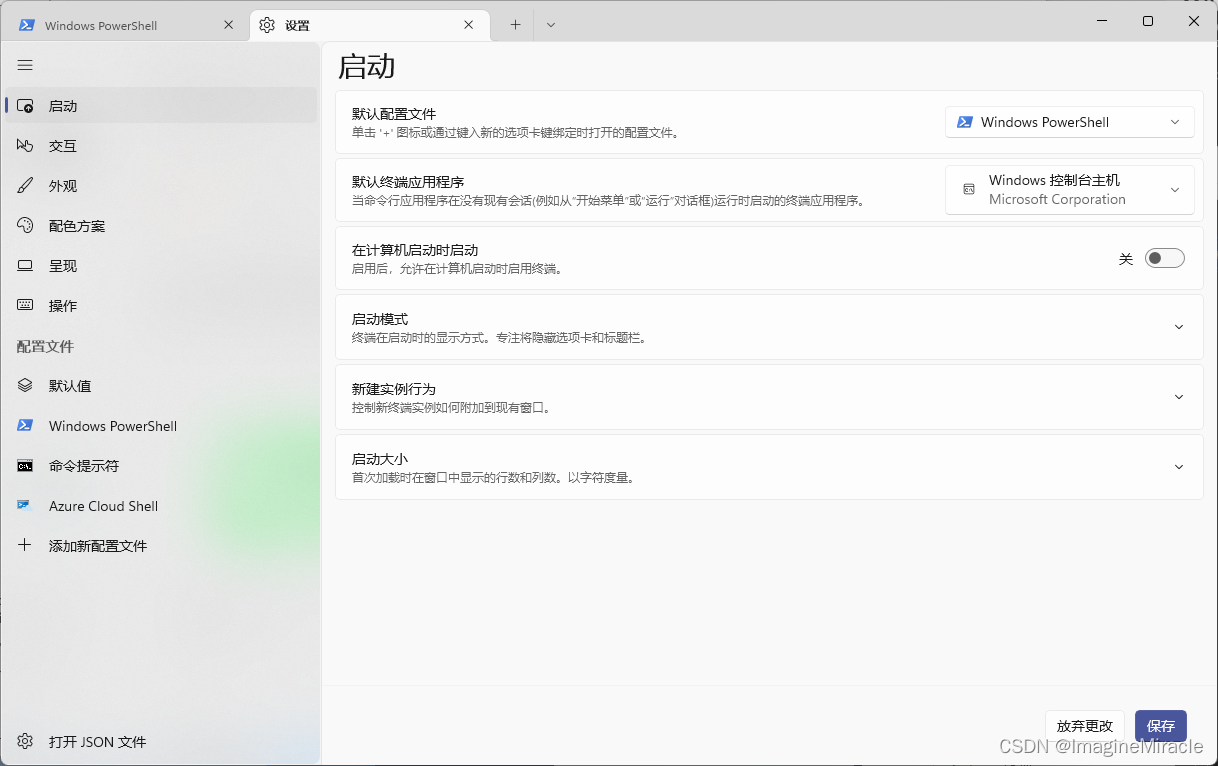The image size is (1218, 766).
Task: Expand the 新建实例行为 section chevron
Action: [x=1179, y=397]
